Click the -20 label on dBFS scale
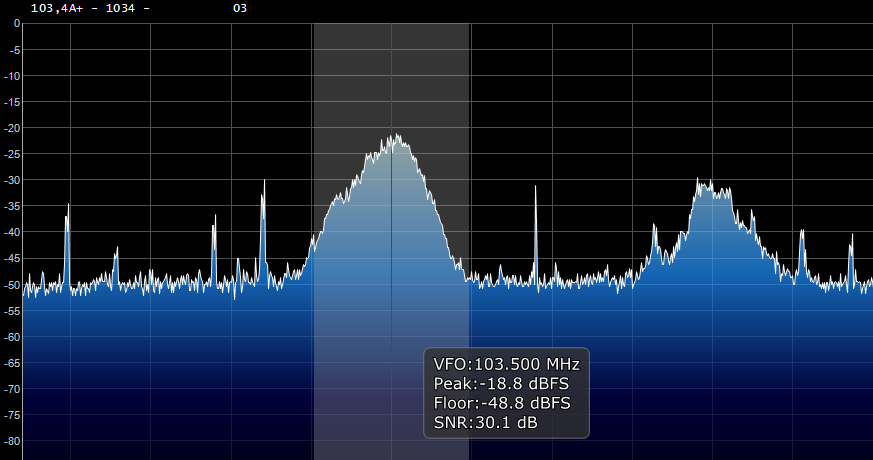Image resolution: width=873 pixels, height=460 pixels. (x=12, y=128)
